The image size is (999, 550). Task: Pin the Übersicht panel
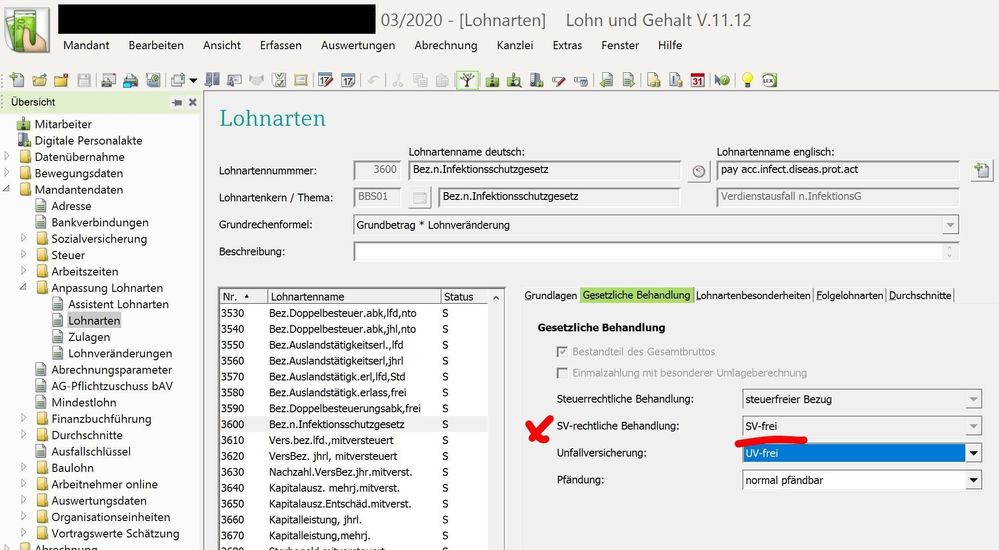(177, 102)
